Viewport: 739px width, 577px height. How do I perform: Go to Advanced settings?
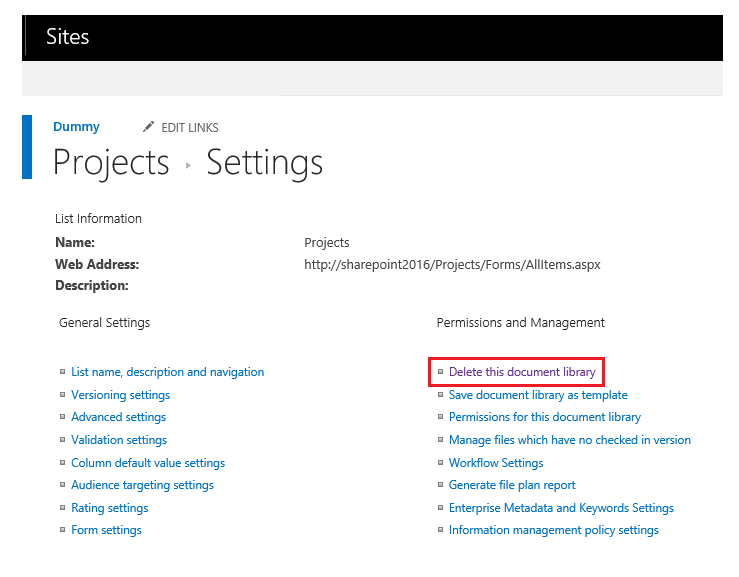(118, 417)
